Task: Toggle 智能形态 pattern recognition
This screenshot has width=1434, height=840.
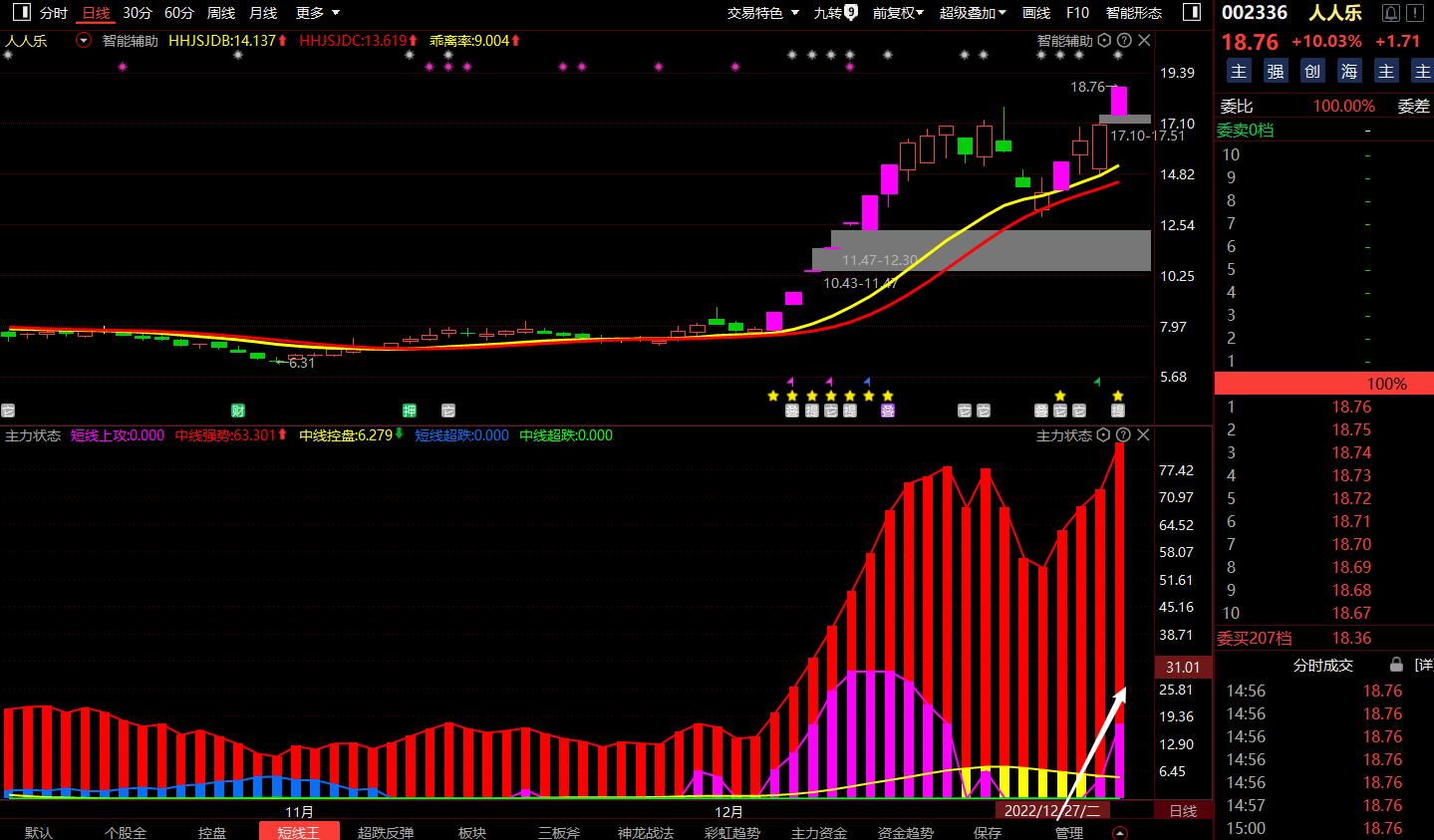Action: 1135,12
